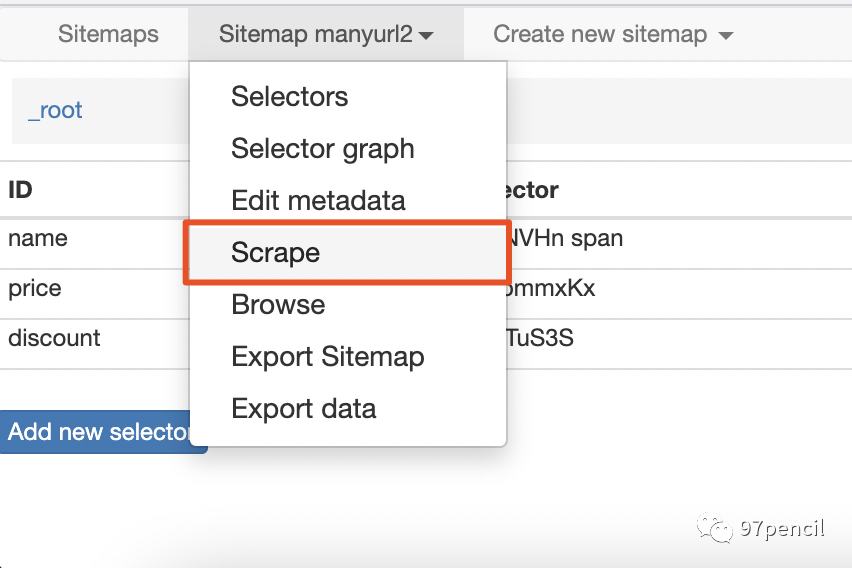The height and width of the screenshot is (568, 852).
Task: Click the selector cell ending in ommxKx
Action: [x=552, y=289]
